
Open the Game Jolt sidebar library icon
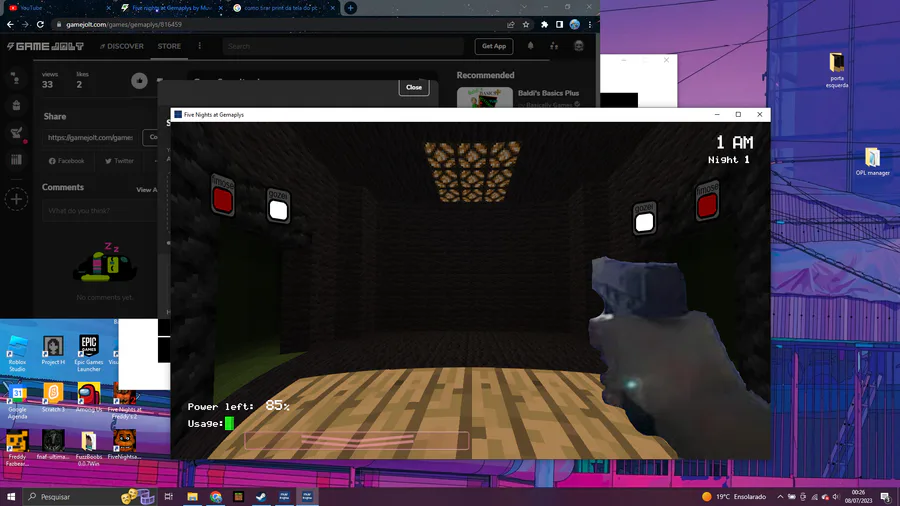[16, 159]
